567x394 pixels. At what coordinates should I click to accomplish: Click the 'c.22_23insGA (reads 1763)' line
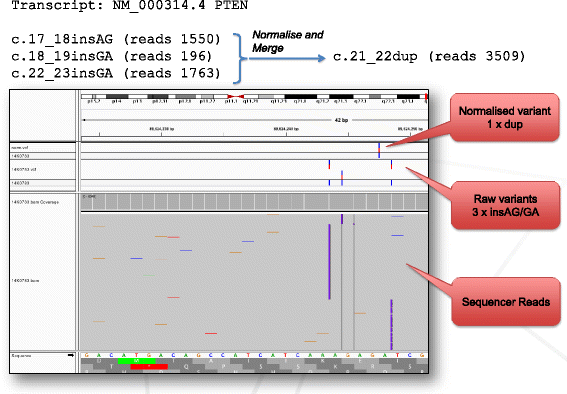tap(116, 73)
